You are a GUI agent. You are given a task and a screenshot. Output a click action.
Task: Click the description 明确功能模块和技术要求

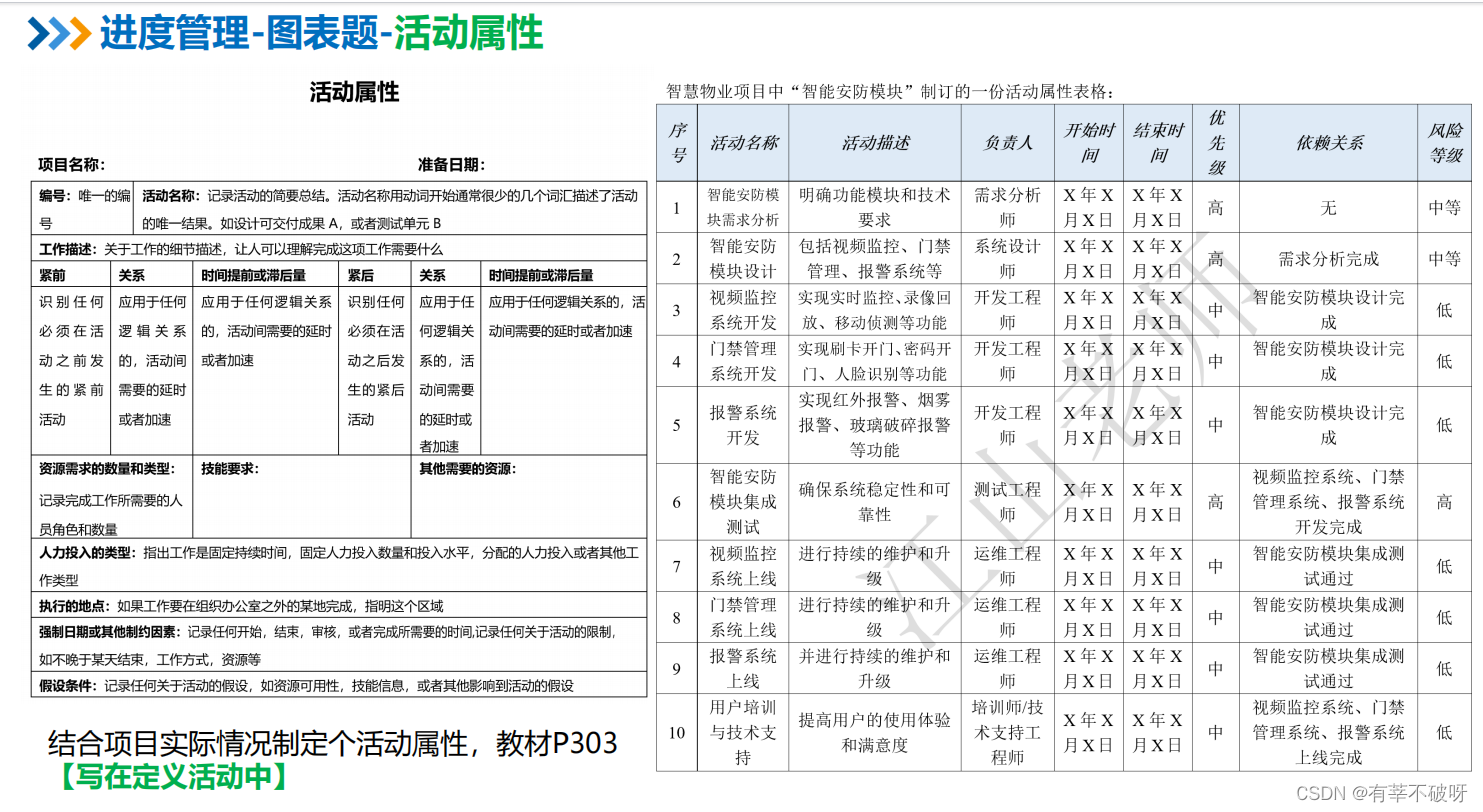click(875, 207)
